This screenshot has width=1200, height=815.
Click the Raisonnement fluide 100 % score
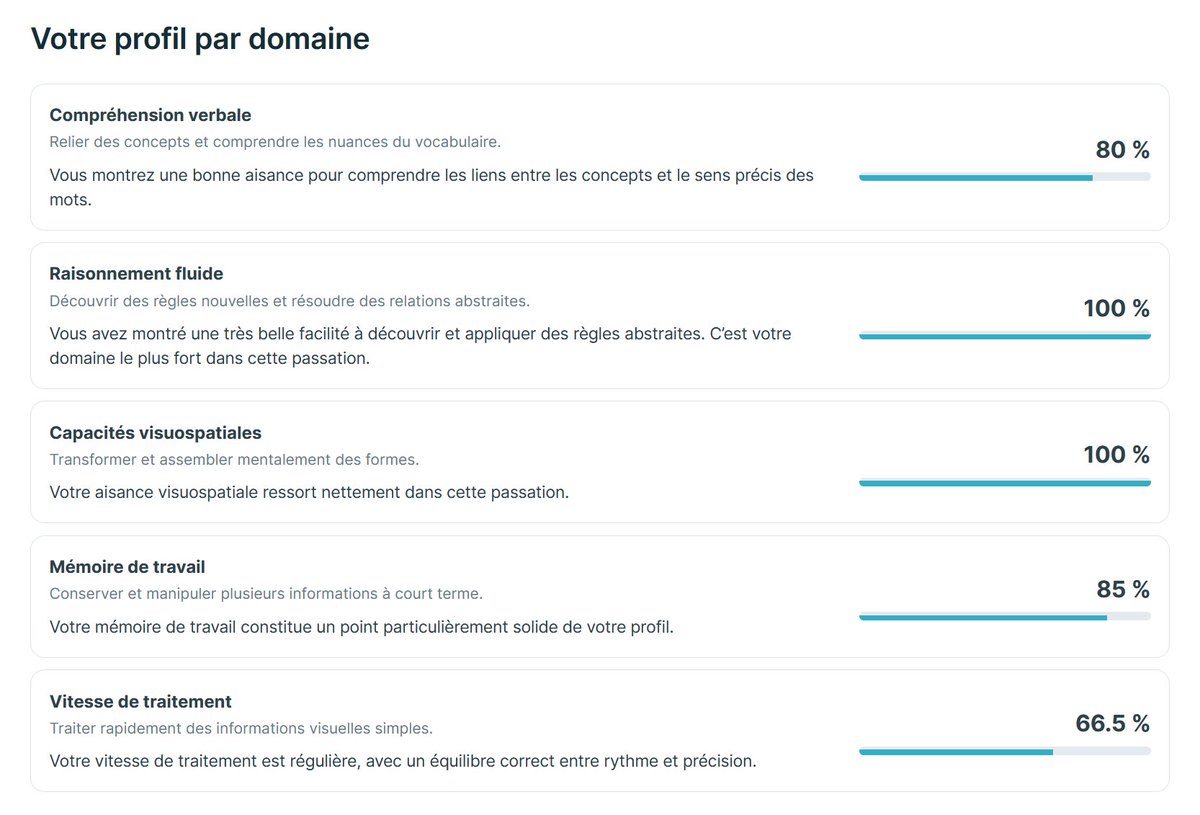pos(1117,308)
